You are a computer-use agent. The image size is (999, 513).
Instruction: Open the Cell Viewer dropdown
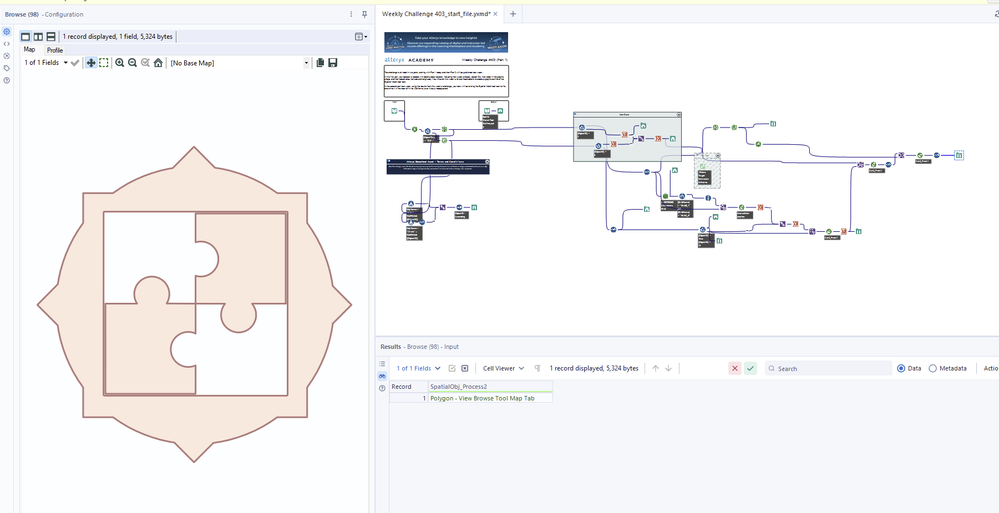coord(503,368)
